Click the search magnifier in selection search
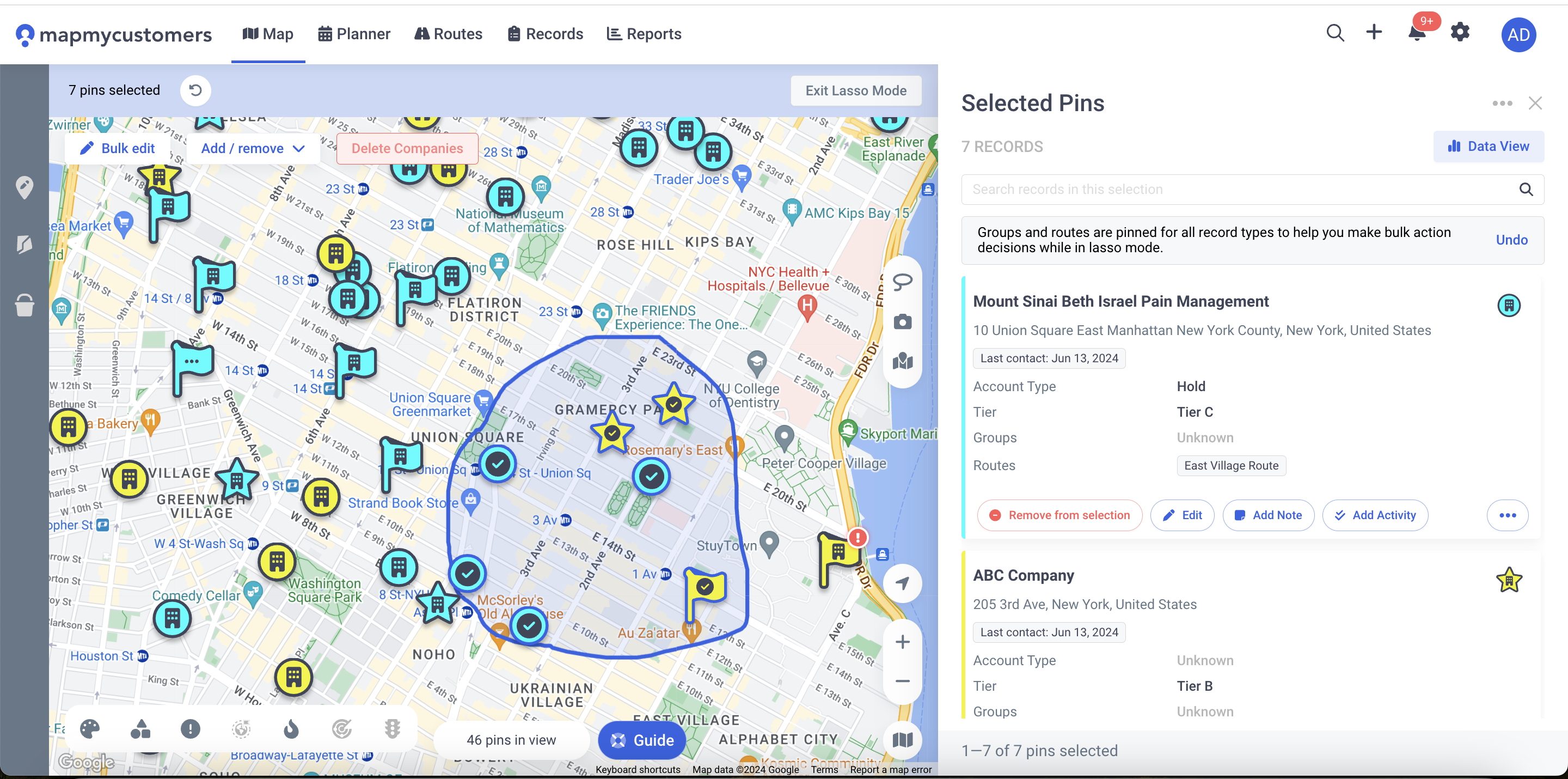Image resolution: width=1568 pixels, height=779 pixels. 1526,190
